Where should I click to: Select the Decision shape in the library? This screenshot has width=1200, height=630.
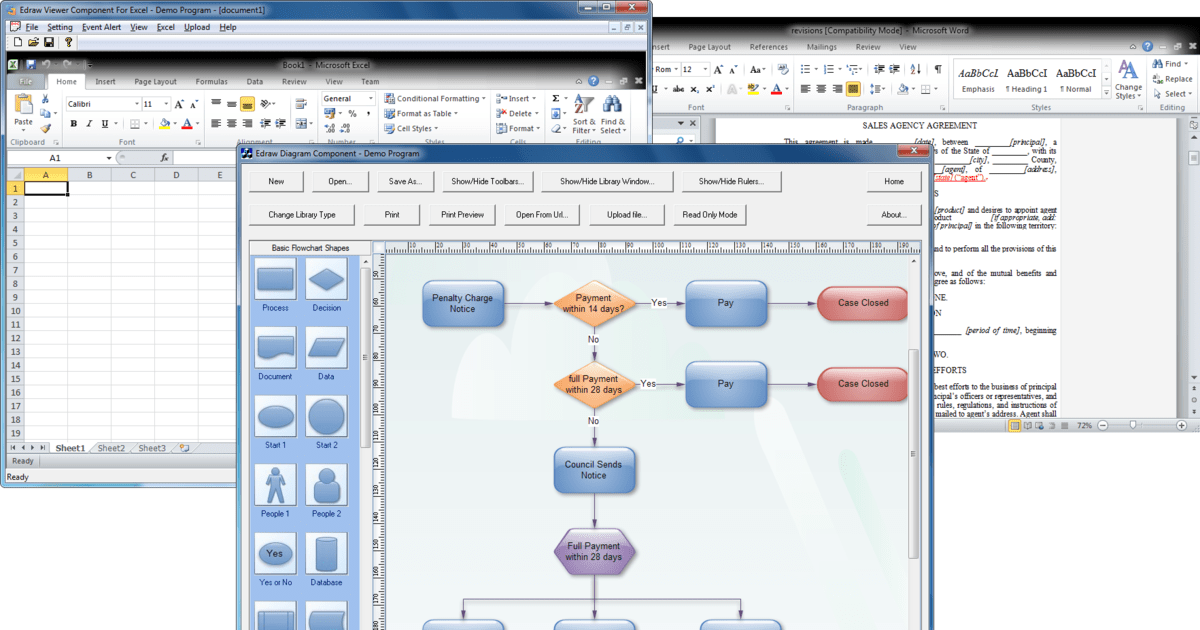[x=326, y=279]
